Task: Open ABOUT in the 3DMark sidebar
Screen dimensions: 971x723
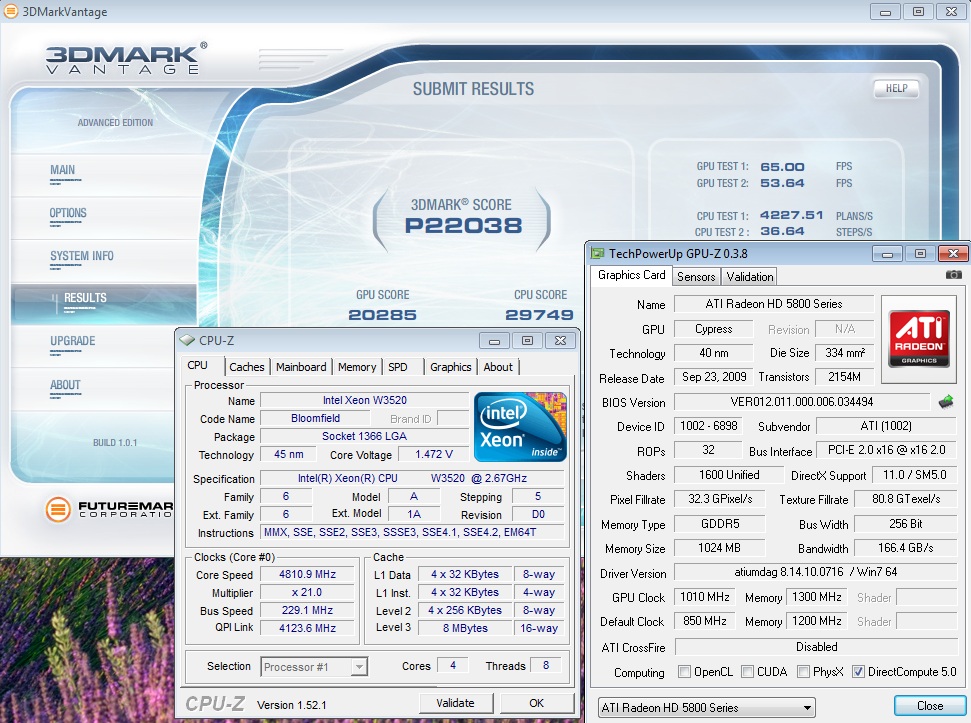Action: (x=65, y=385)
